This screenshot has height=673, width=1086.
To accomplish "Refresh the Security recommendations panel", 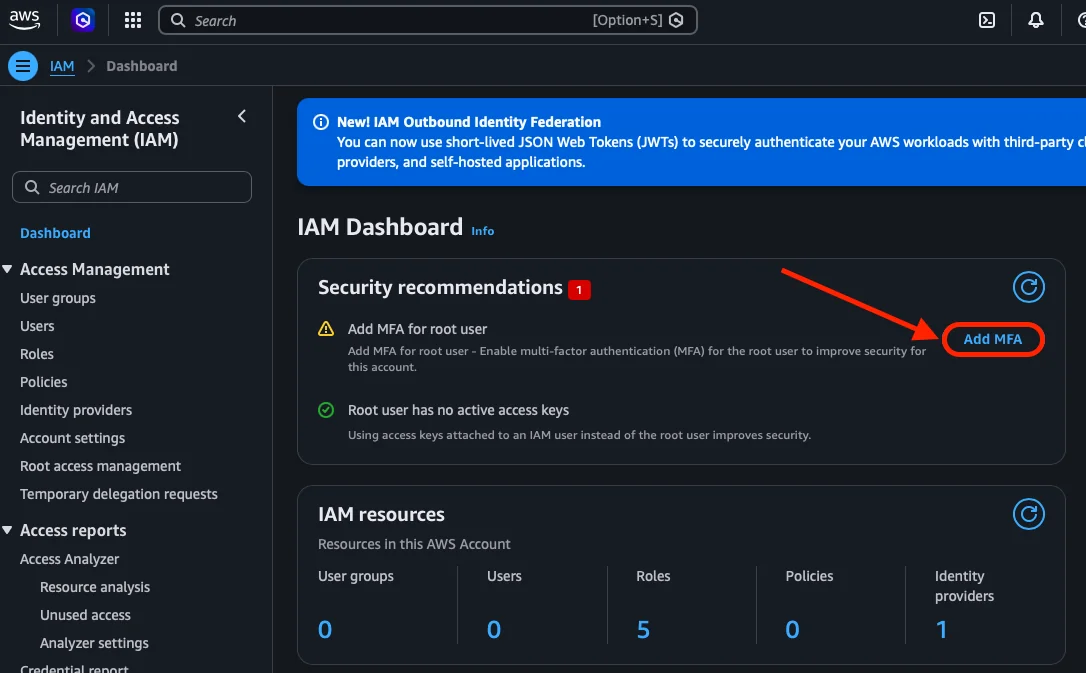I will click(x=1028, y=287).
